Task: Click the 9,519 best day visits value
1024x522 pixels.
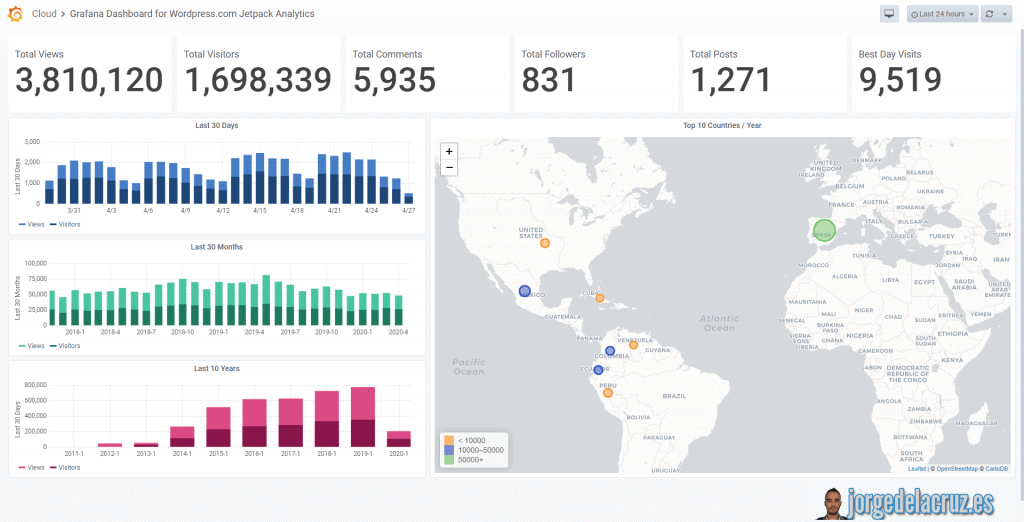Action: click(899, 80)
